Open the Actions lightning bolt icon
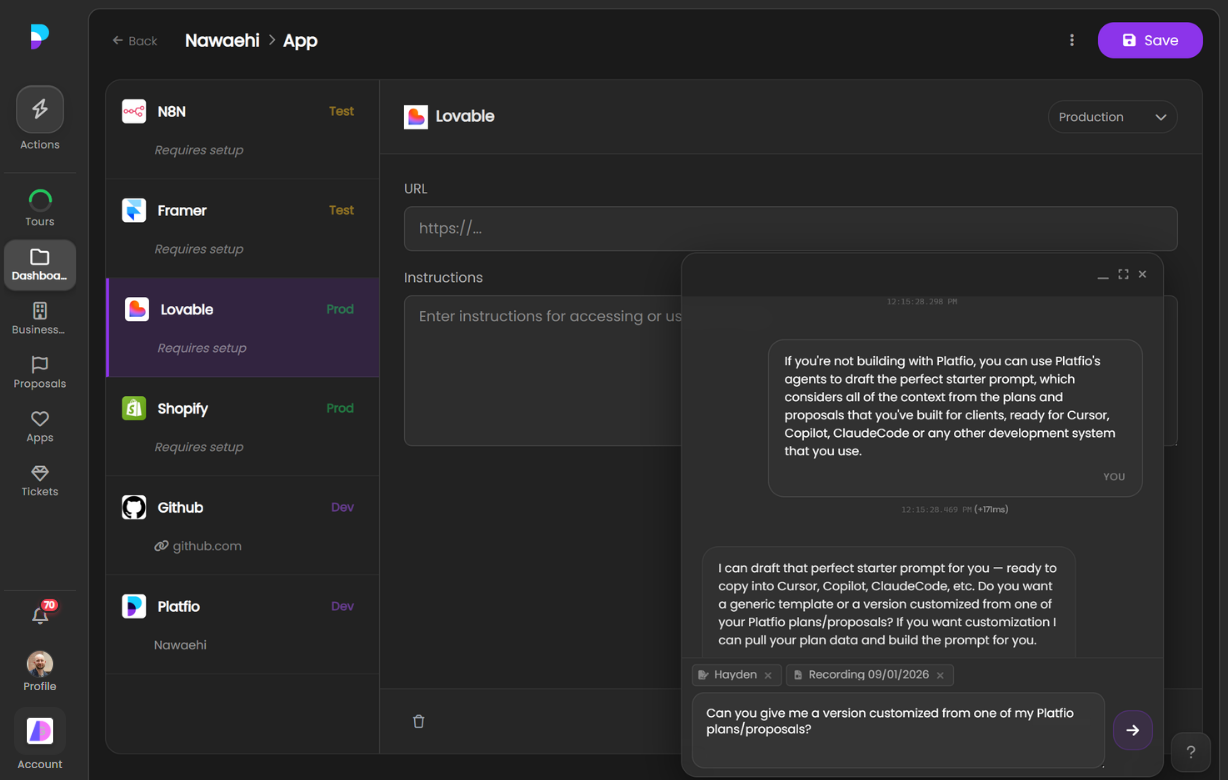 point(40,110)
